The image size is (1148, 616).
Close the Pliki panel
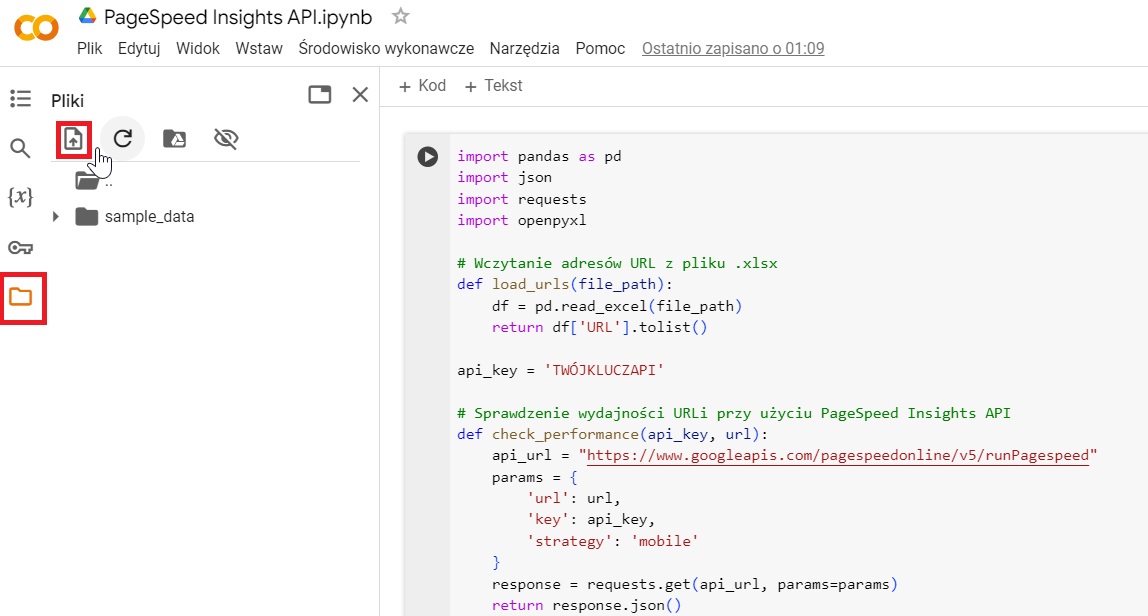tap(360, 94)
